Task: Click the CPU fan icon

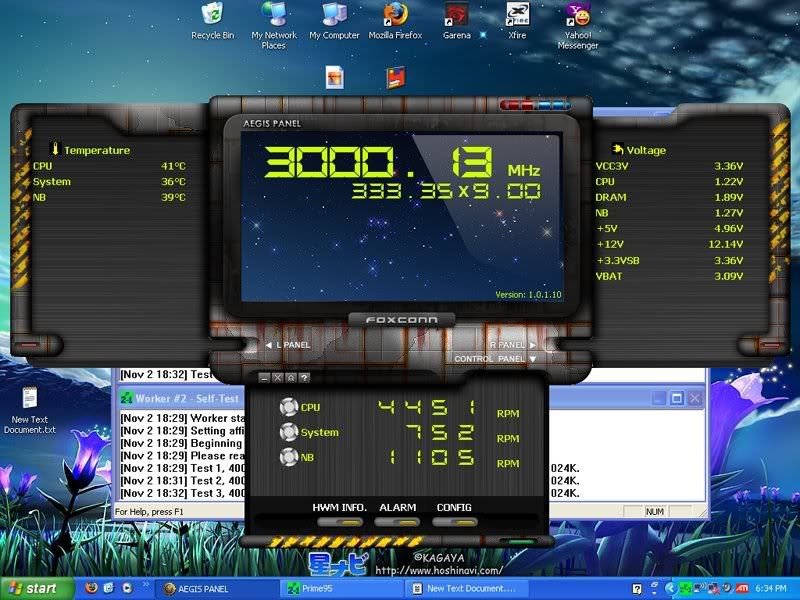Action: tap(288, 407)
